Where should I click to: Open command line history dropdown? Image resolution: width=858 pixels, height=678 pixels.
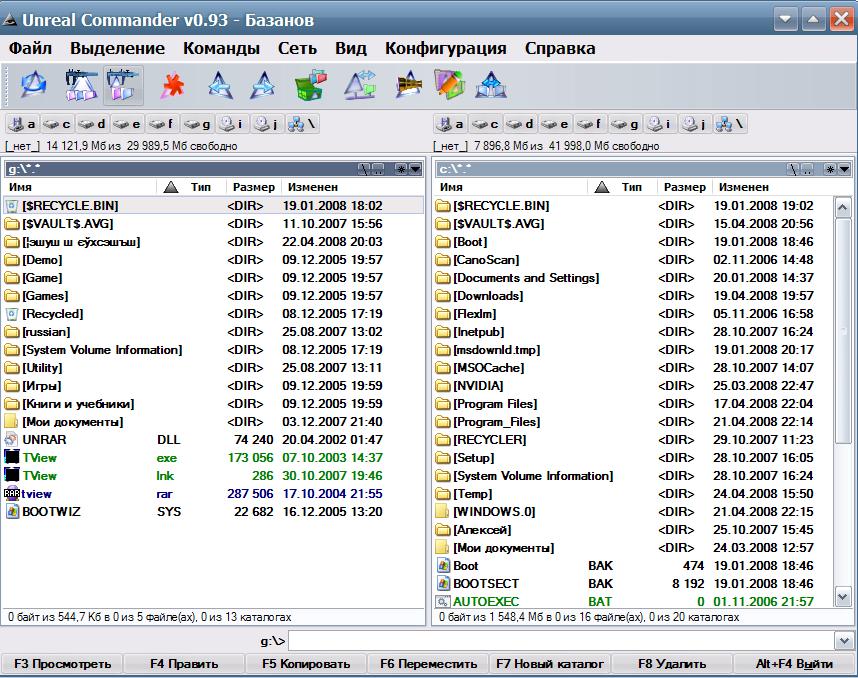click(x=843, y=640)
